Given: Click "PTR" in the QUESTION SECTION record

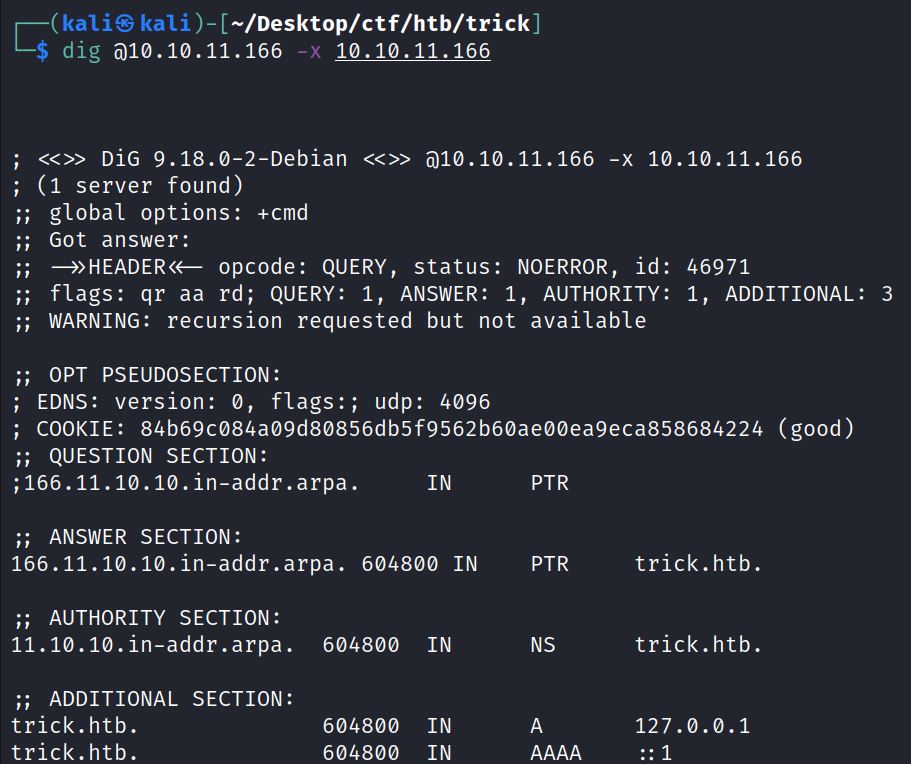Looking at the screenshot, I should click(x=550, y=483).
